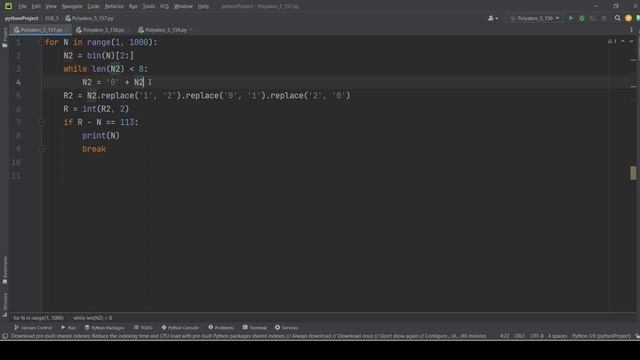Open the Polyakov_5_156 run configuration dropdown
The image size is (640, 360).
[535, 18]
